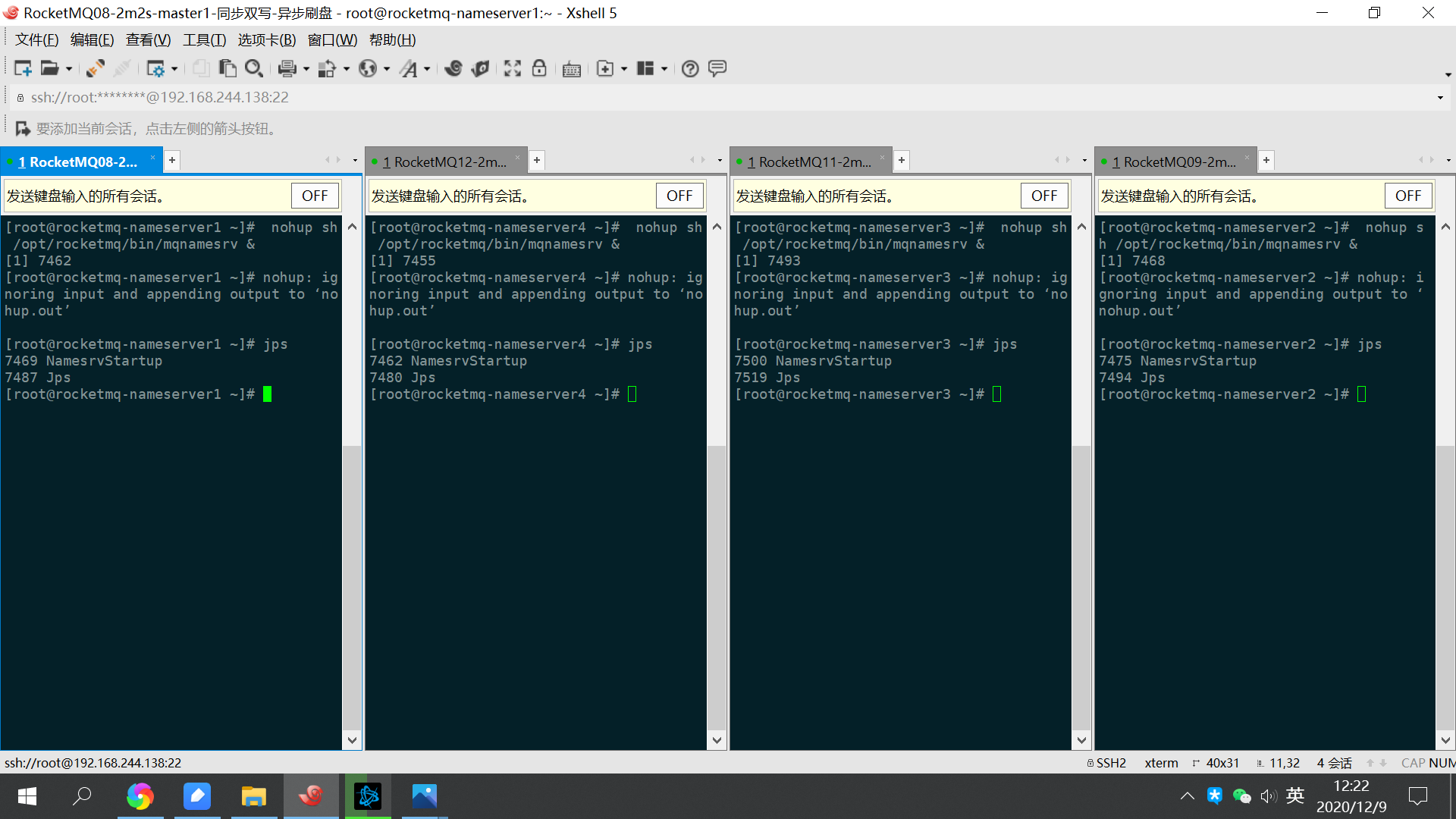Click WeChat icon in system tray
The image size is (1456, 819).
tap(1241, 795)
